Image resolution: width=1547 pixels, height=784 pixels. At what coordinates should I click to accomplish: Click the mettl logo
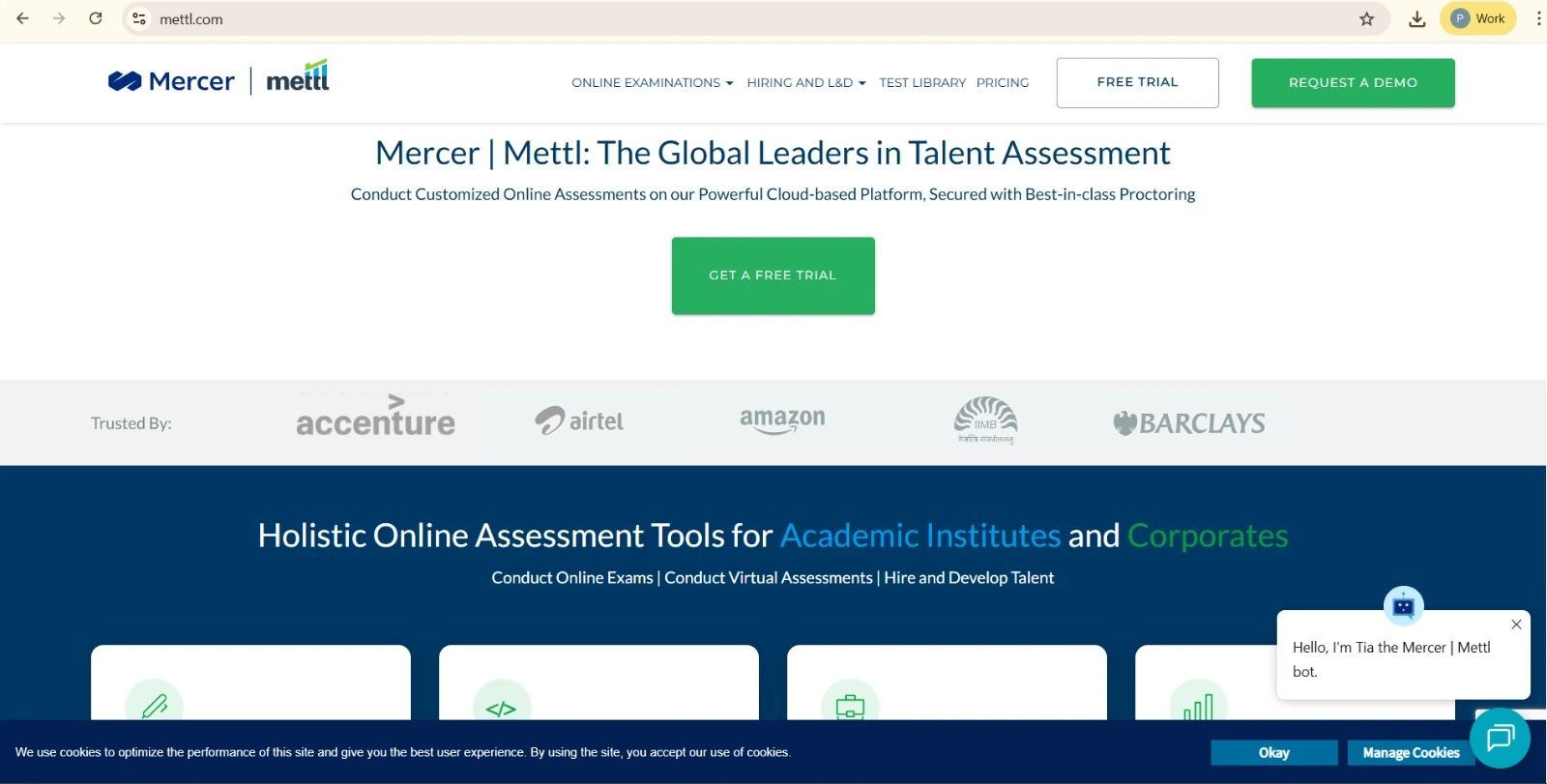[x=298, y=76]
